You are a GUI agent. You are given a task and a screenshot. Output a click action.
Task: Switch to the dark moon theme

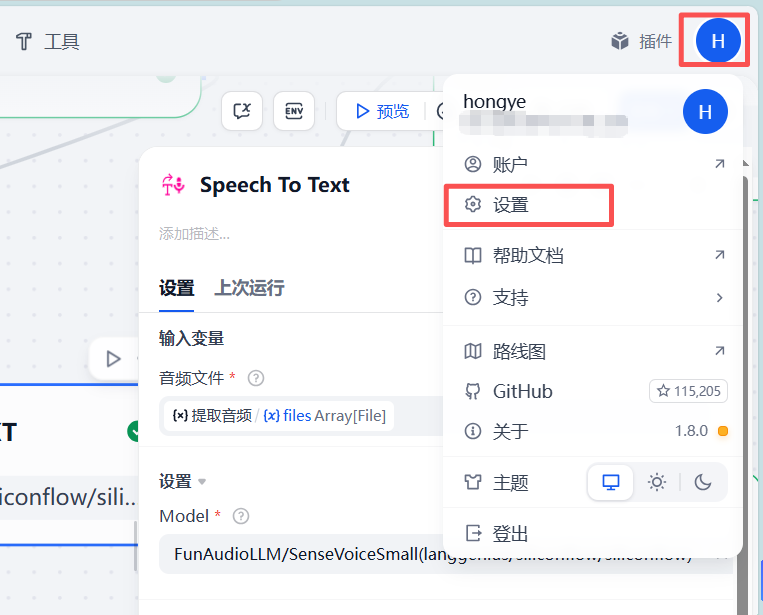point(703,483)
